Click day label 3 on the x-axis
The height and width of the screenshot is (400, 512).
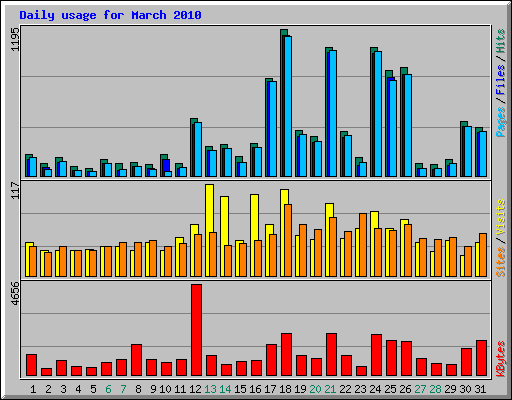[x=63, y=389]
